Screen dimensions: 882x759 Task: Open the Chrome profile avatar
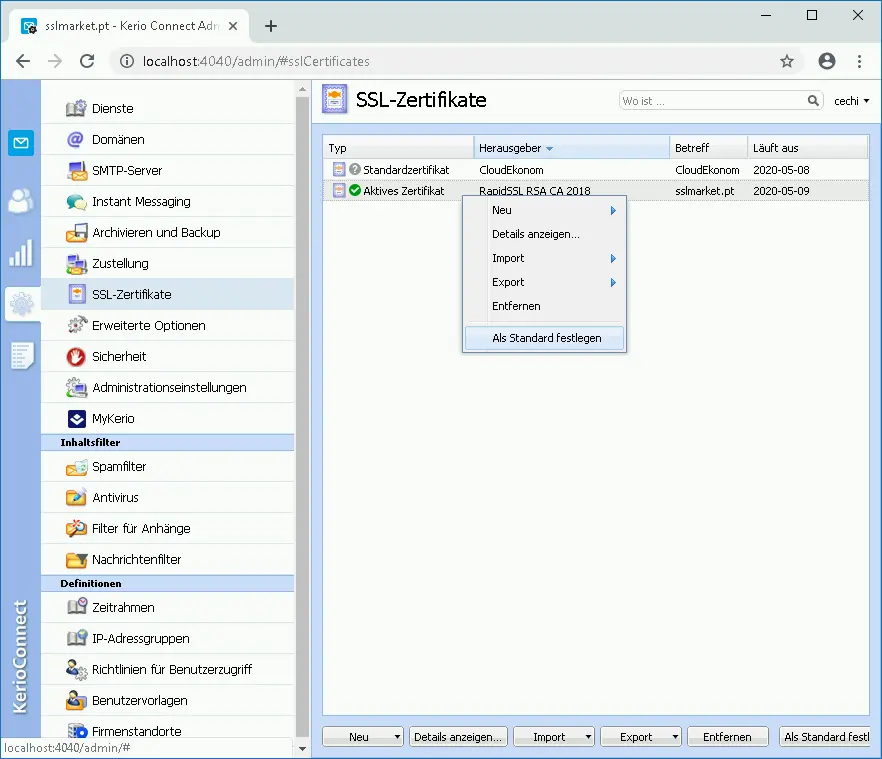[826, 61]
